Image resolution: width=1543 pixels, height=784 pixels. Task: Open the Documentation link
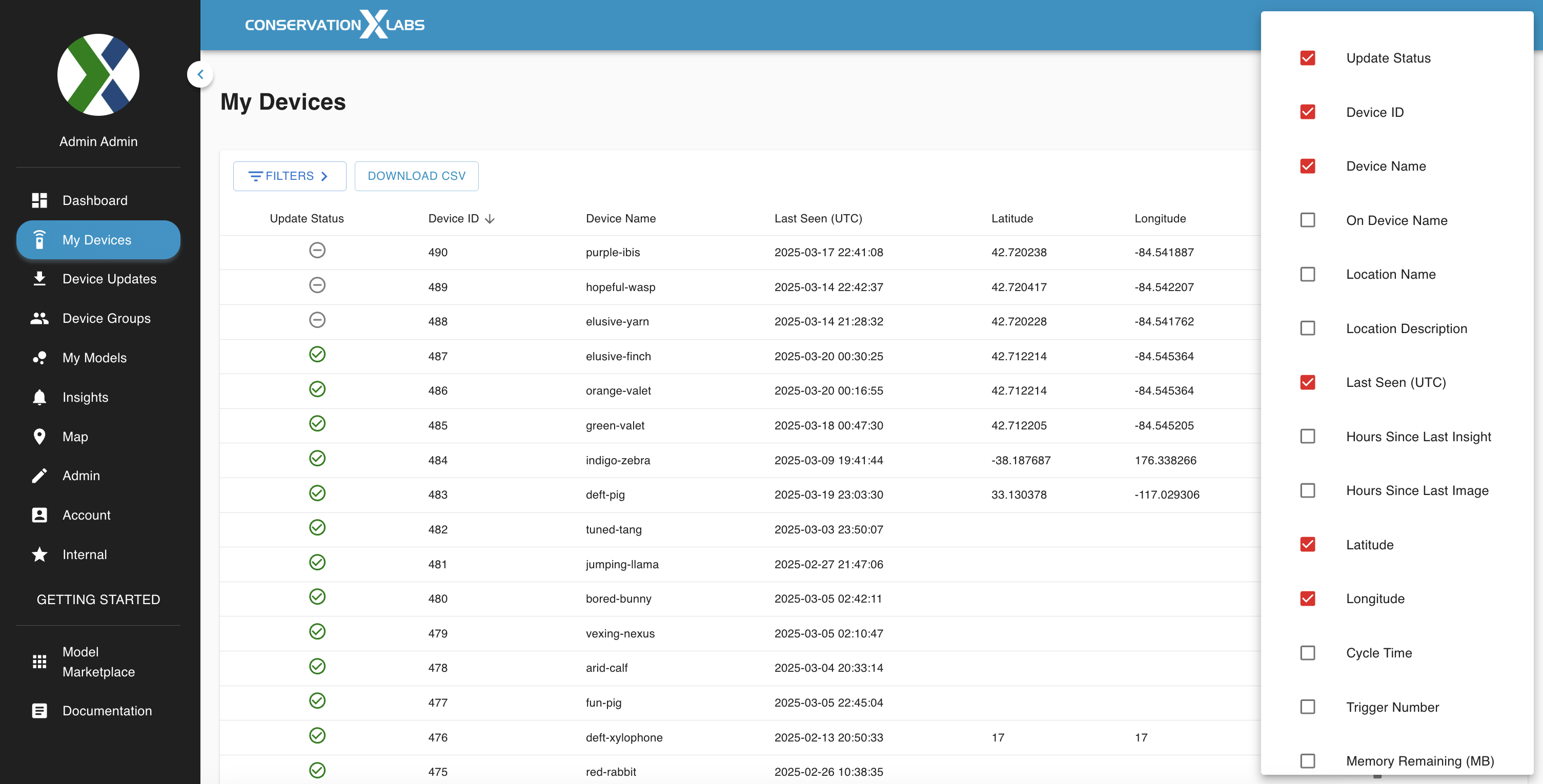click(107, 711)
